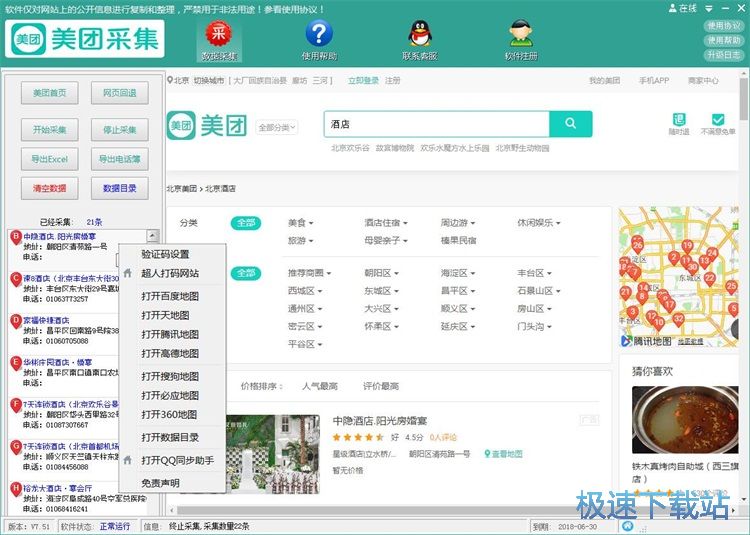Screen dimensions: 750x535
Task: Select 验证码设置 in context menu
Action: pos(165,254)
